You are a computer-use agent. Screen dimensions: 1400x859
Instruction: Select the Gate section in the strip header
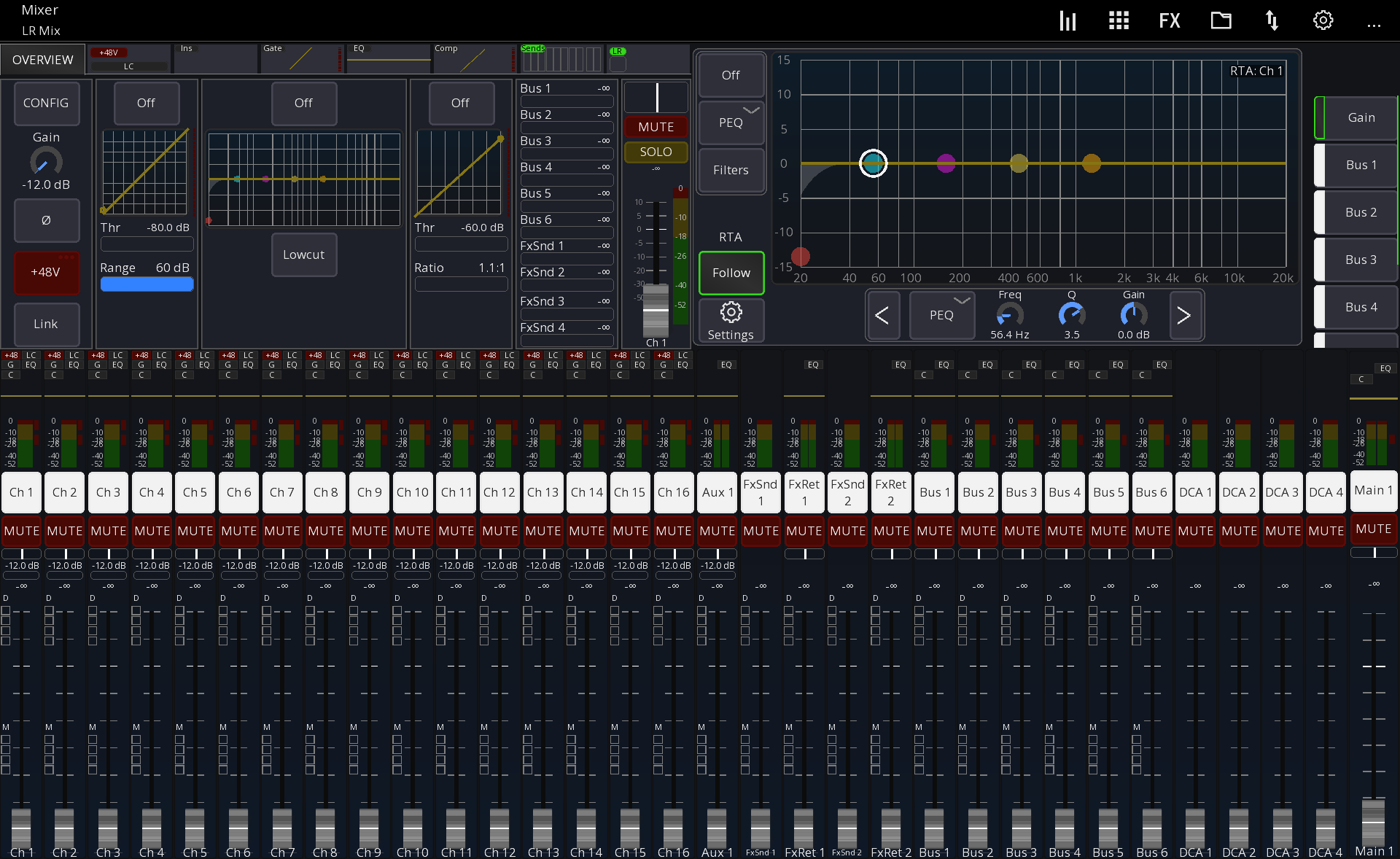300,58
